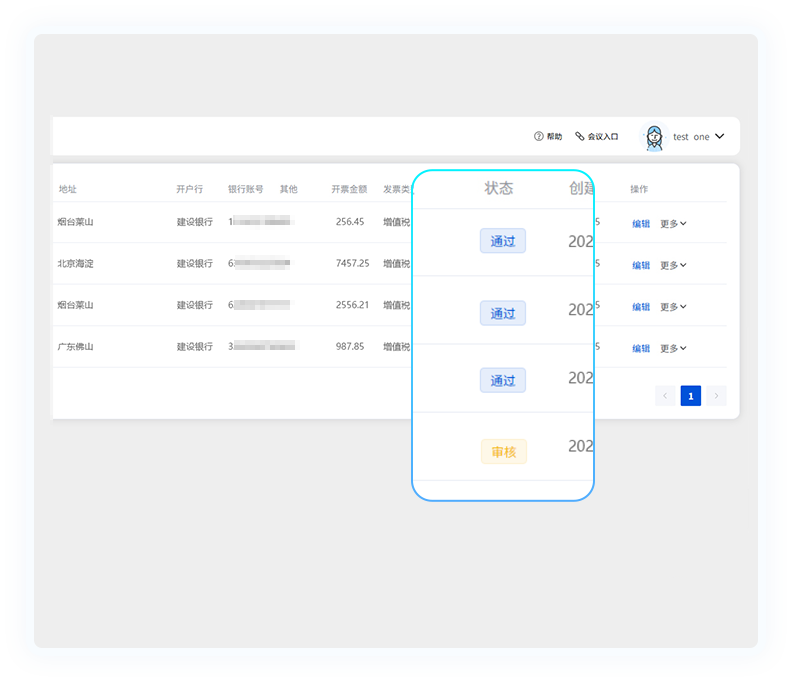Click the first 通过 status tag
The width and height of the screenshot is (792, 682).
click(503, 241)
